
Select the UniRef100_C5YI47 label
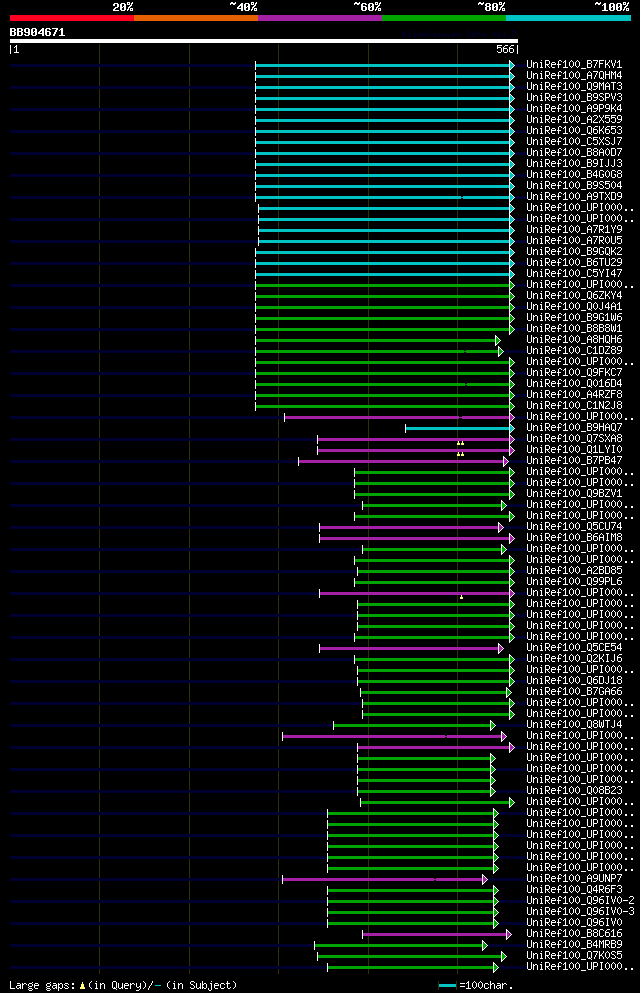[574, 274]
